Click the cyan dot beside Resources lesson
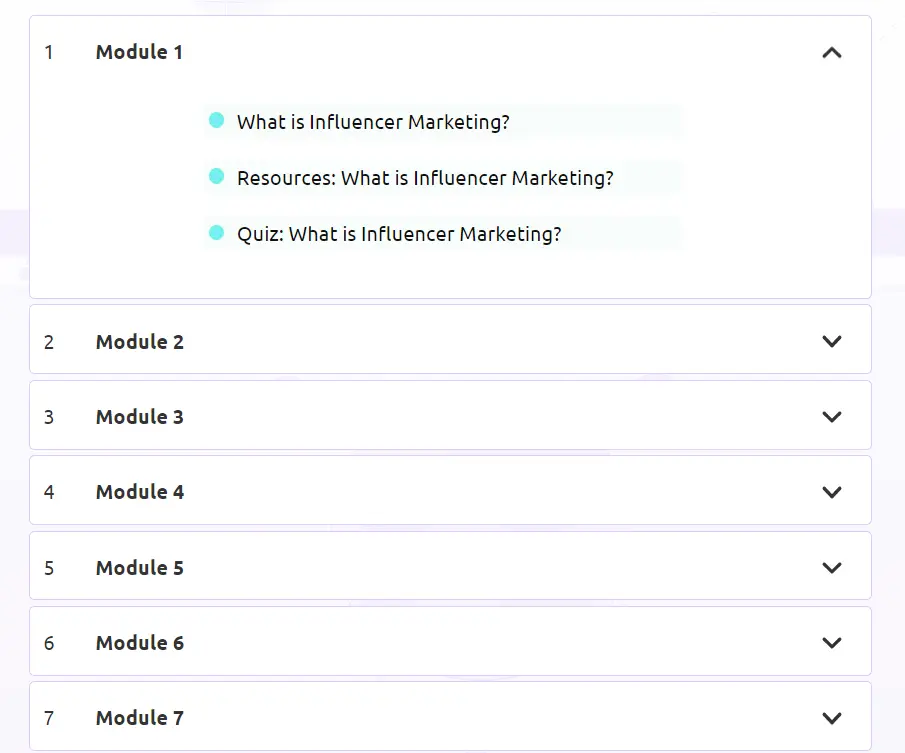This screenshot has width=905, height=753. [x=216, y=177]
